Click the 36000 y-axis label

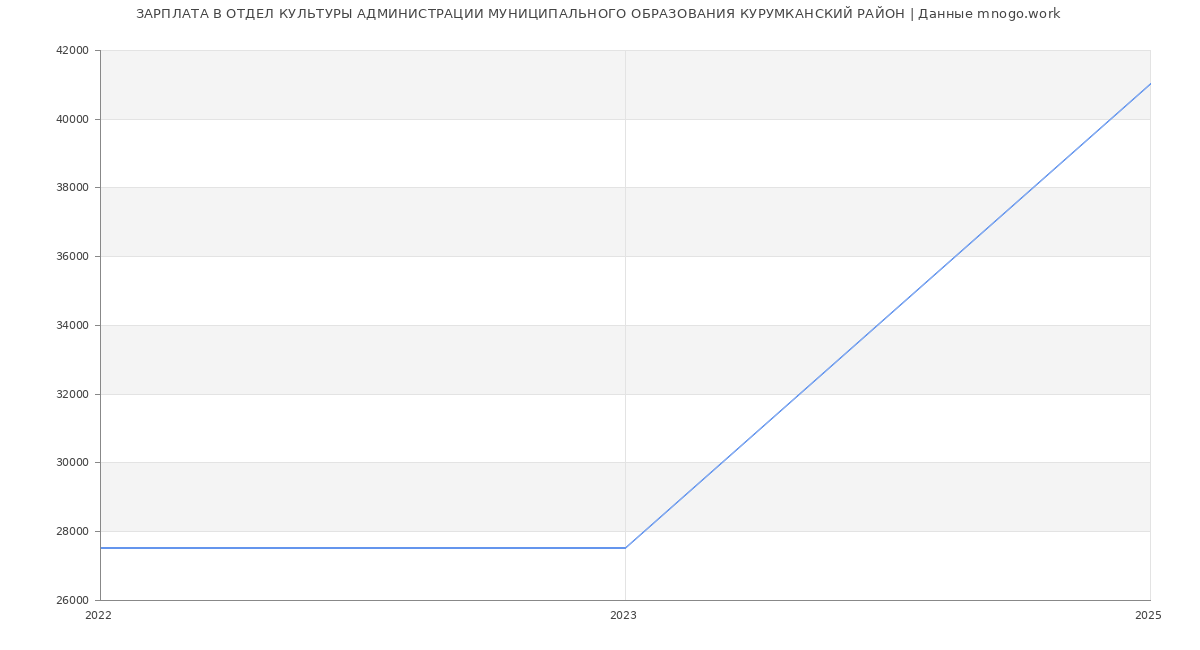click(x=72, y=256)
